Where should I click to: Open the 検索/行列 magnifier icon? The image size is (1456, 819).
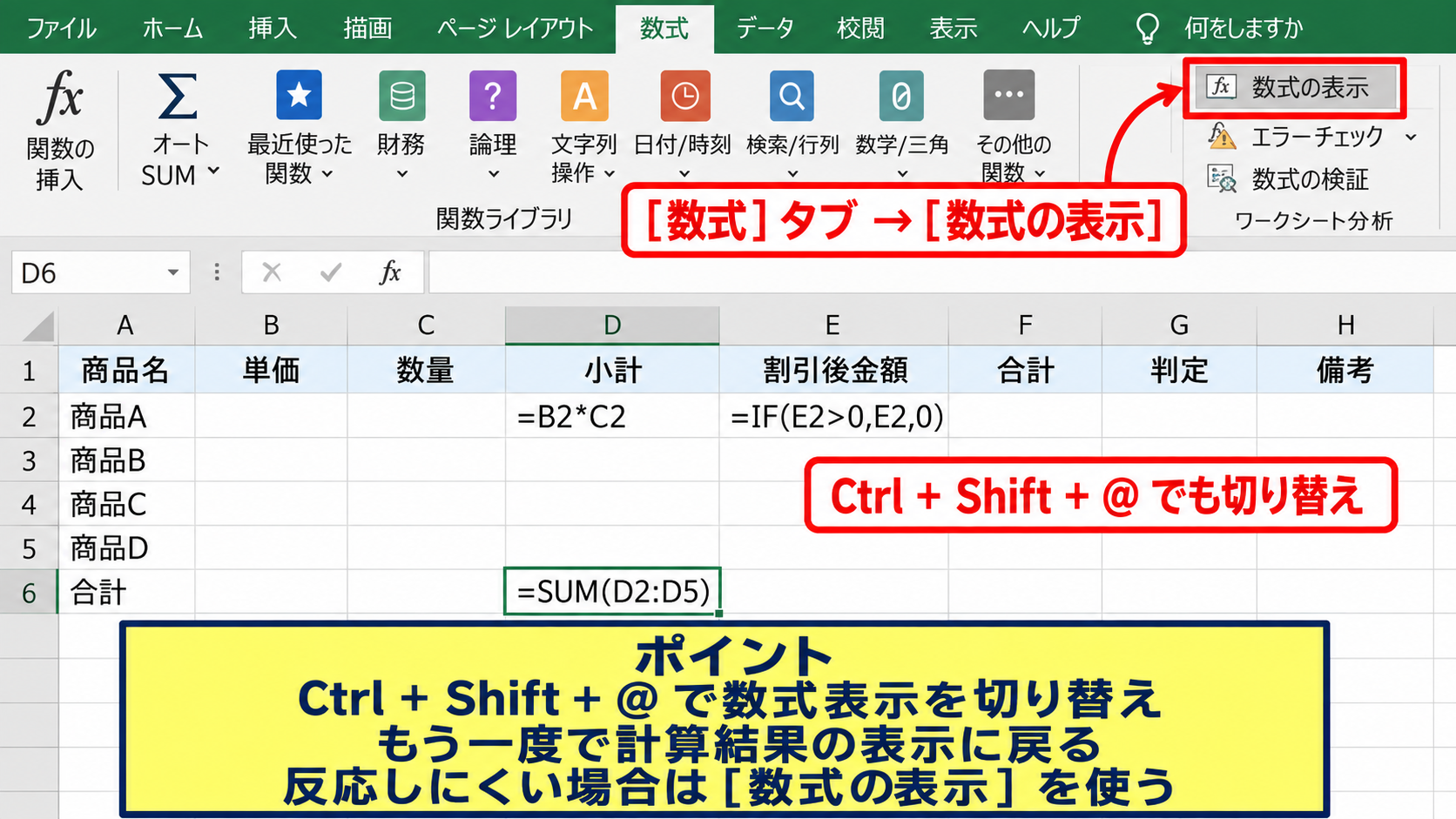pyautogui.click(x=792, y=95)
